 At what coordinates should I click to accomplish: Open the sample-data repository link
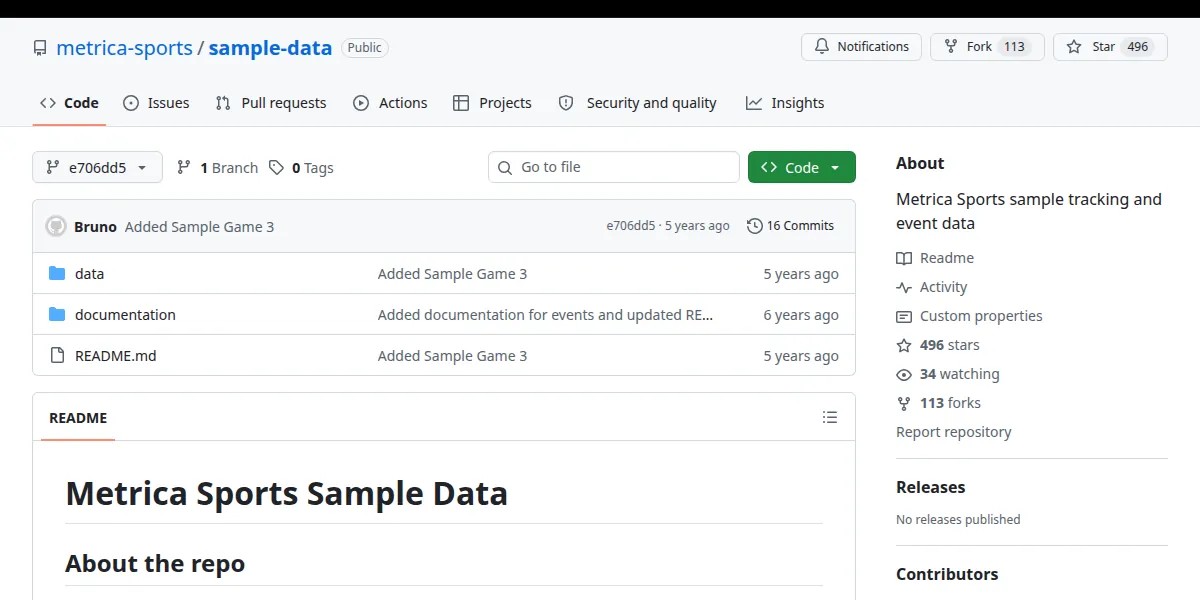270,47
